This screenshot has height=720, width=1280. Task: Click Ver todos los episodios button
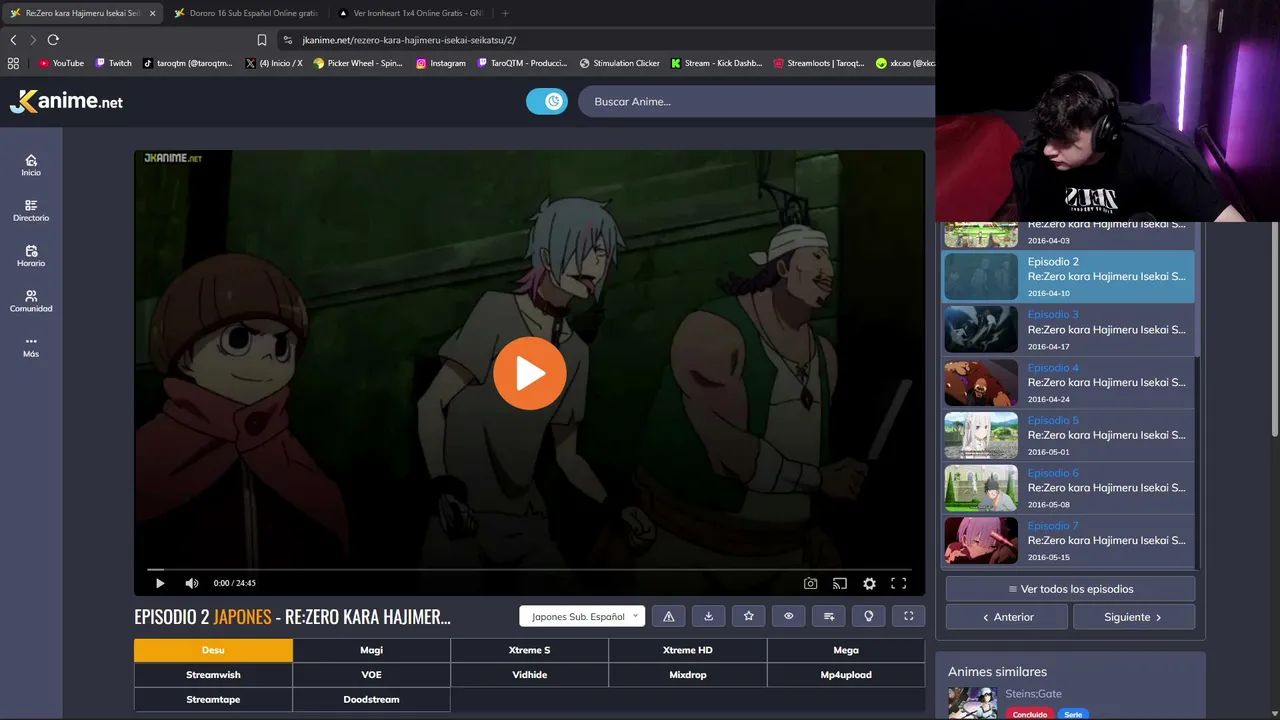(1070, 589)
